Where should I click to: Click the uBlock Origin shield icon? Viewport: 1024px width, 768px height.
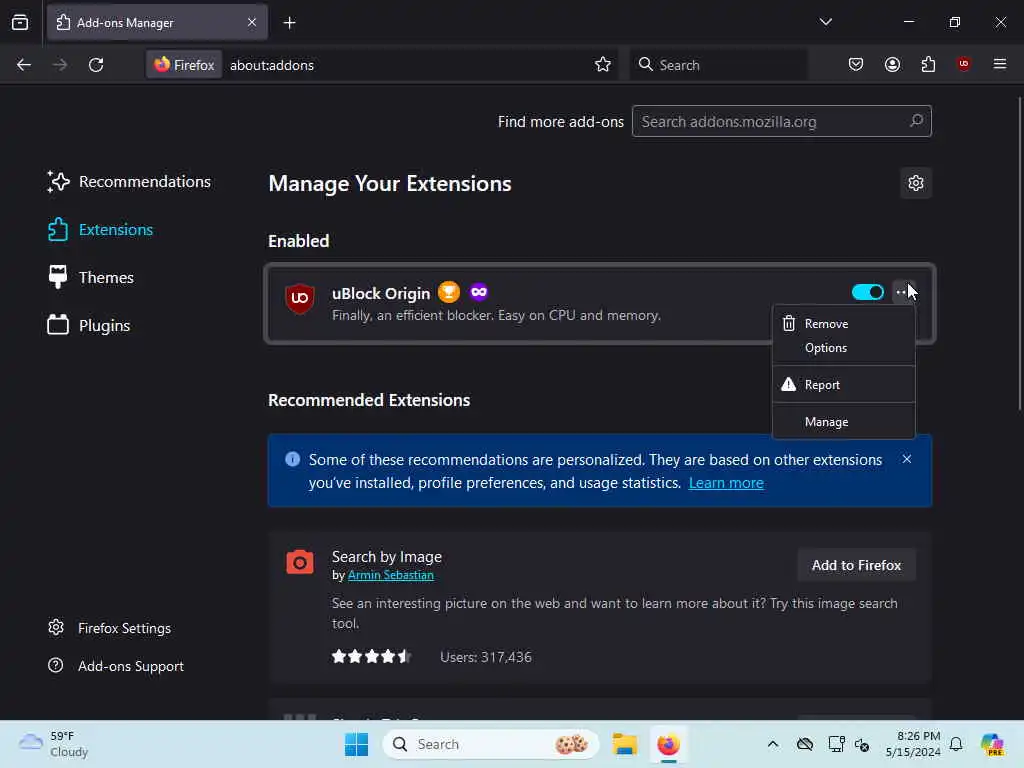pyautogui.click(x=300, y=298)
